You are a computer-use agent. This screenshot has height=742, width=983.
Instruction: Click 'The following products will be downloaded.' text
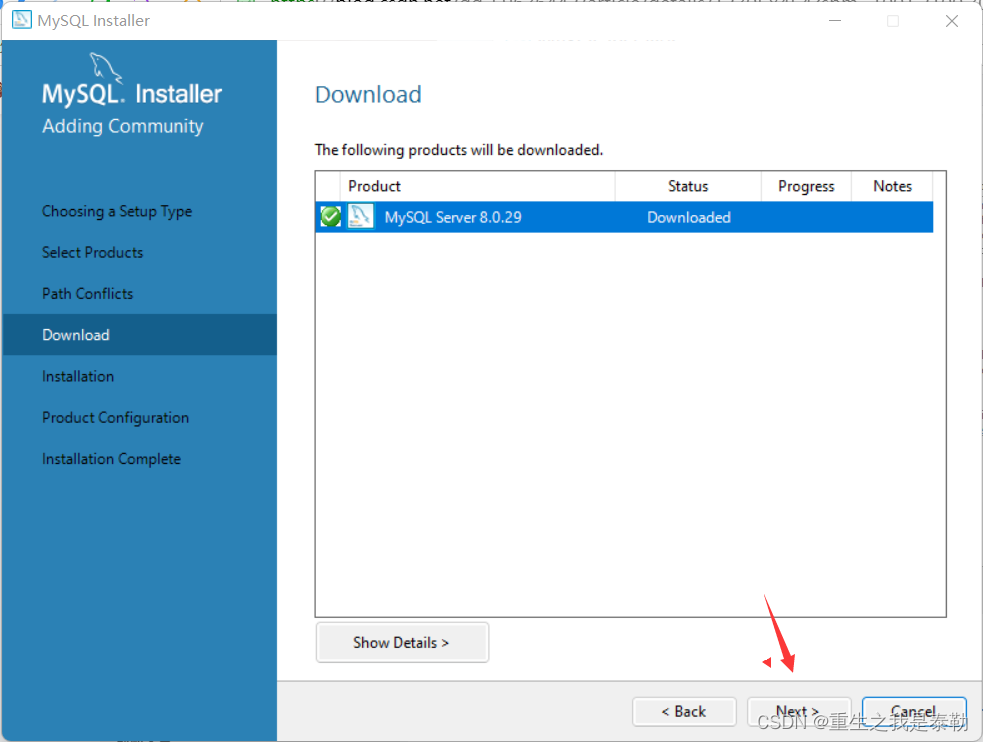coord(459,150)
